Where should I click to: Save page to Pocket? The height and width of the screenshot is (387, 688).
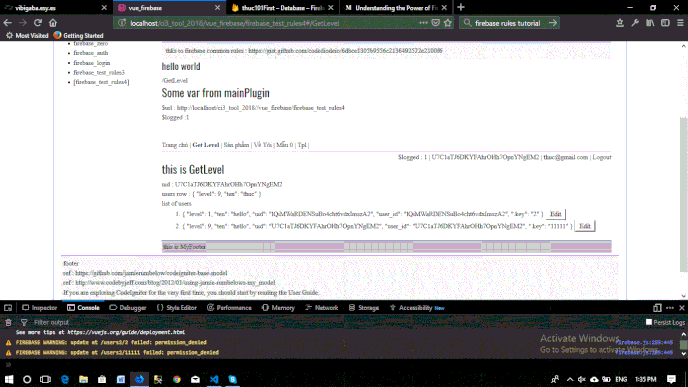coord(435,23)
